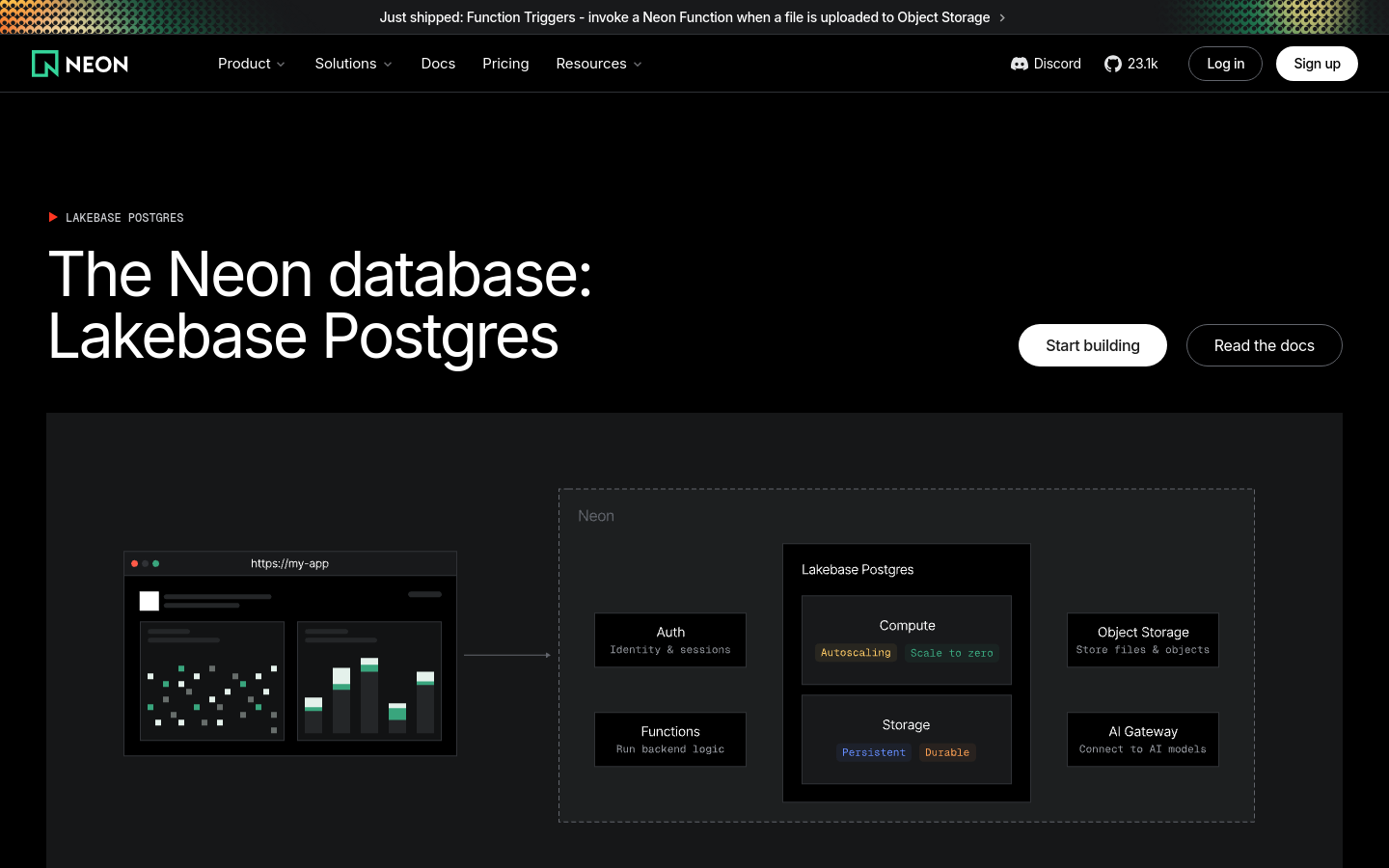Expand the Product dropdown chevron

(x=281, y=65)
